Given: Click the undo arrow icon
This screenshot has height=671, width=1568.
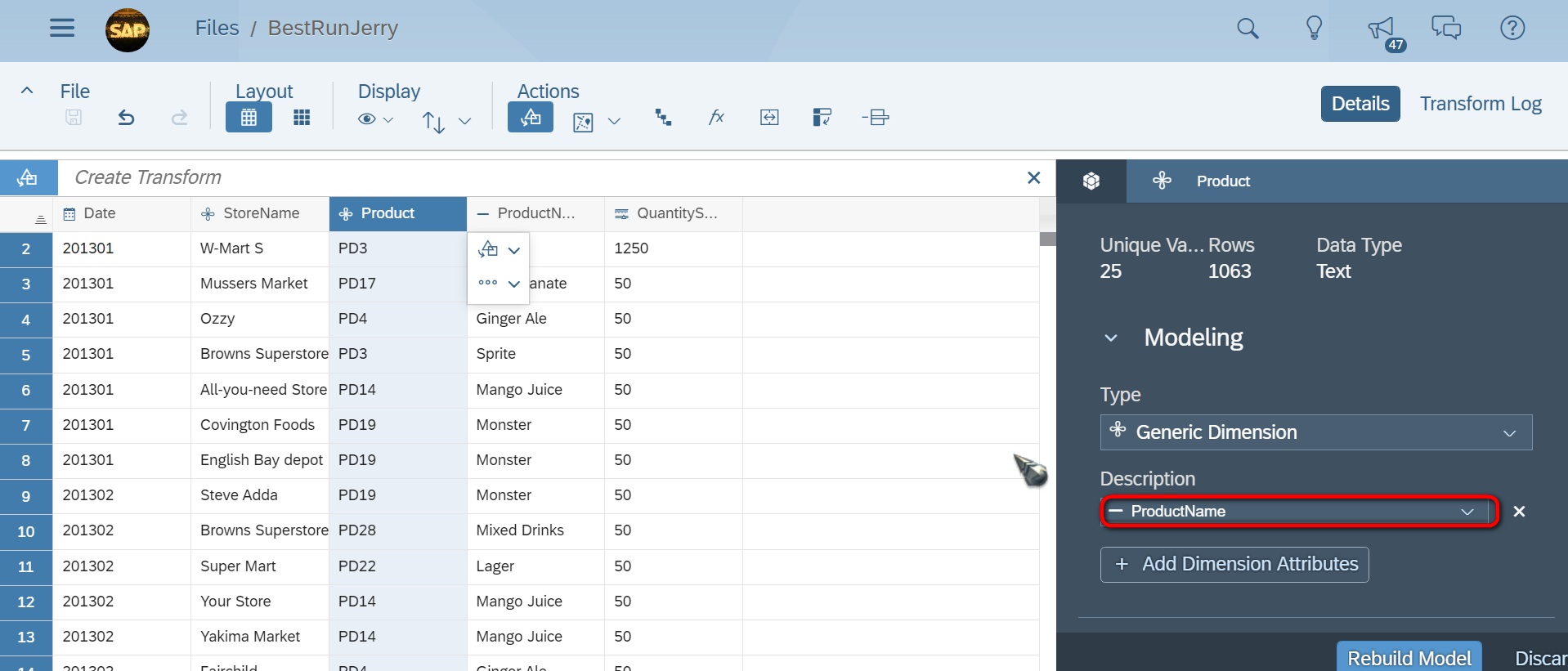Looking at the screenshot, I should 126,118.
